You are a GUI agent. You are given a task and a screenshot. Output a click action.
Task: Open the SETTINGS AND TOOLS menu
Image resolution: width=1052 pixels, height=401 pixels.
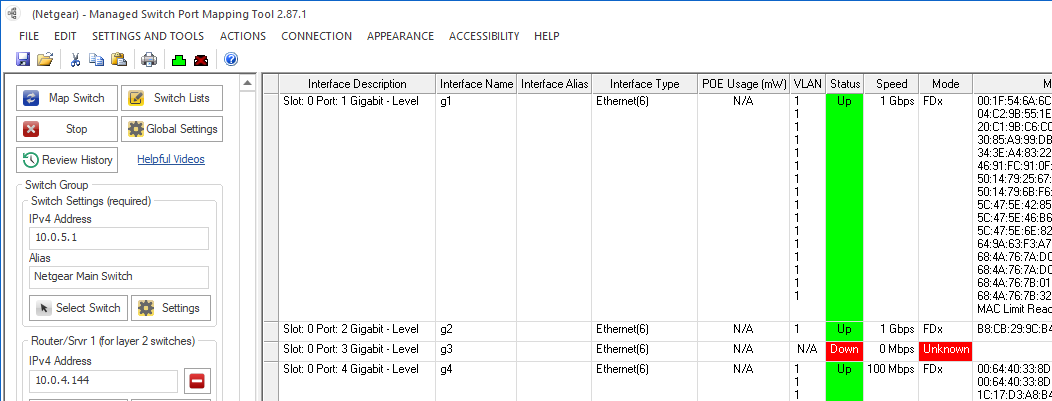148,36
